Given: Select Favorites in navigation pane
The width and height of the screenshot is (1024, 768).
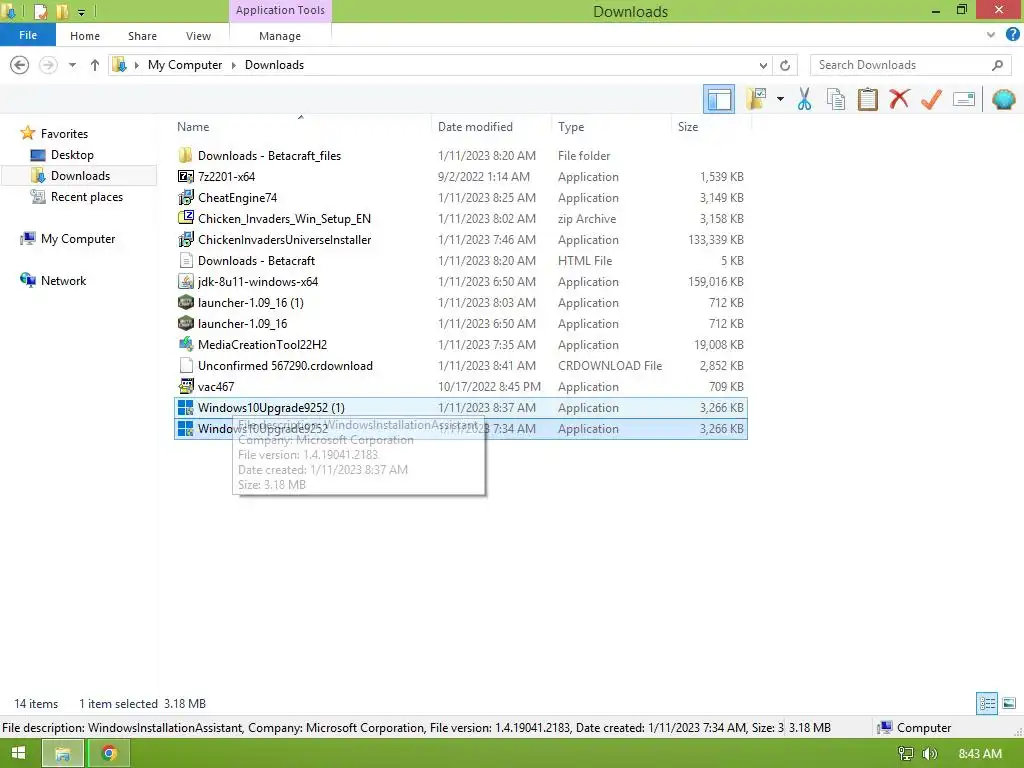Looking at the screenshot, I should click(64, 133).
